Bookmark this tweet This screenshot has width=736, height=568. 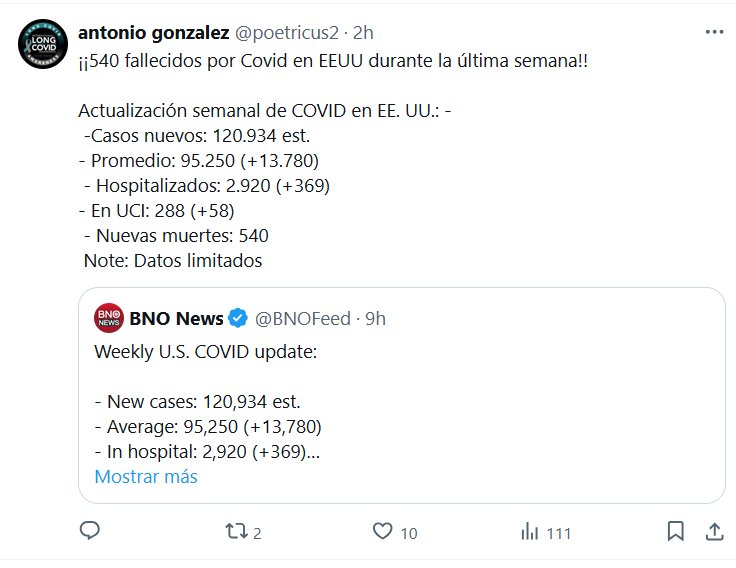point(676,531)
